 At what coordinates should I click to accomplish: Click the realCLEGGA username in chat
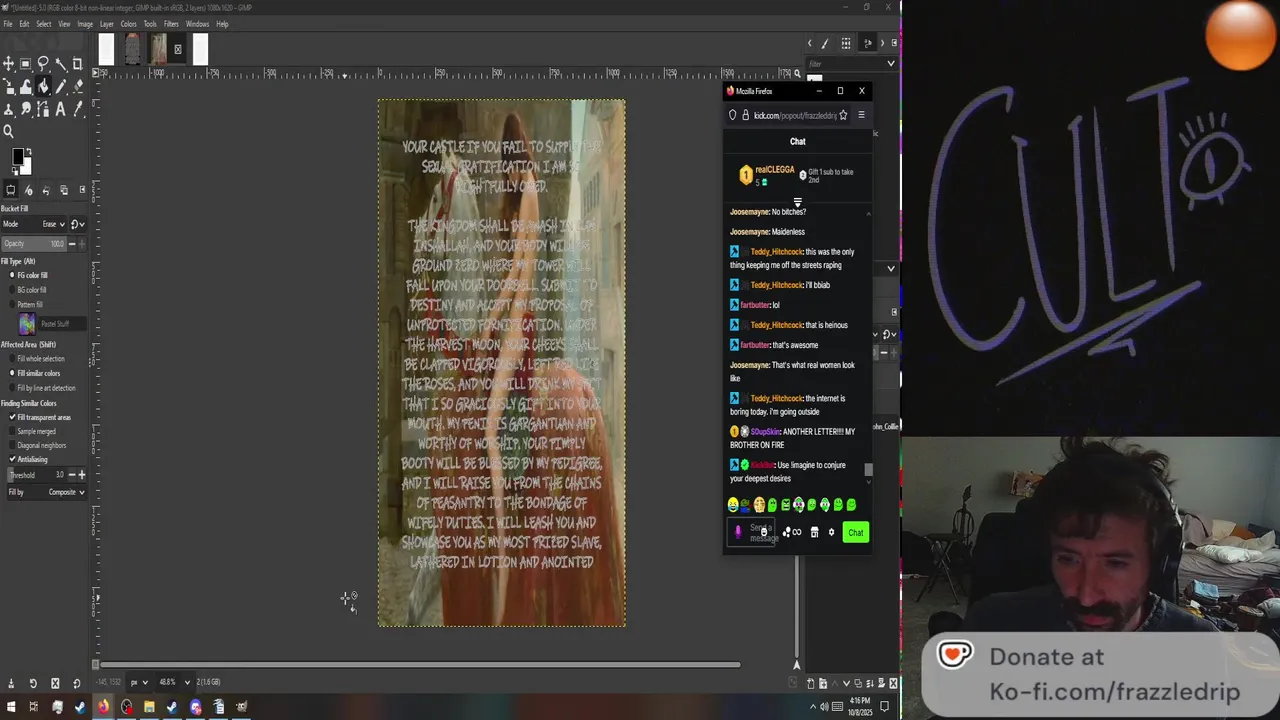pyautogui.click(x=775, y=170)
